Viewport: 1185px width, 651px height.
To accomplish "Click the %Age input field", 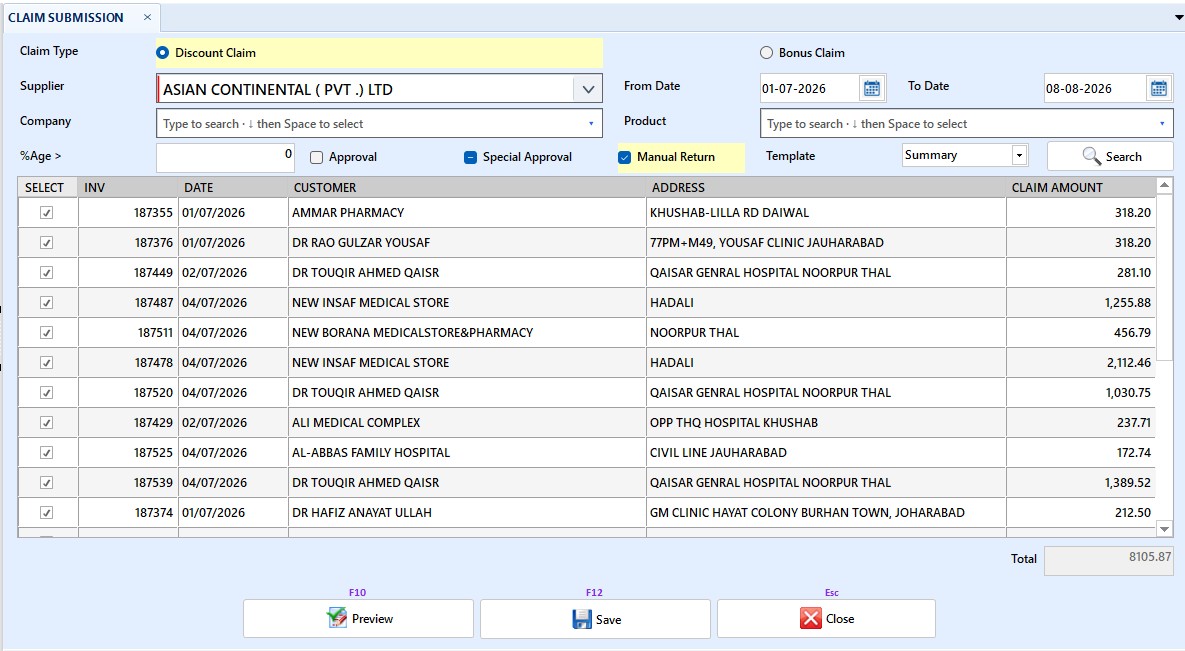I will pyautogui.click(x=225, y=157).
